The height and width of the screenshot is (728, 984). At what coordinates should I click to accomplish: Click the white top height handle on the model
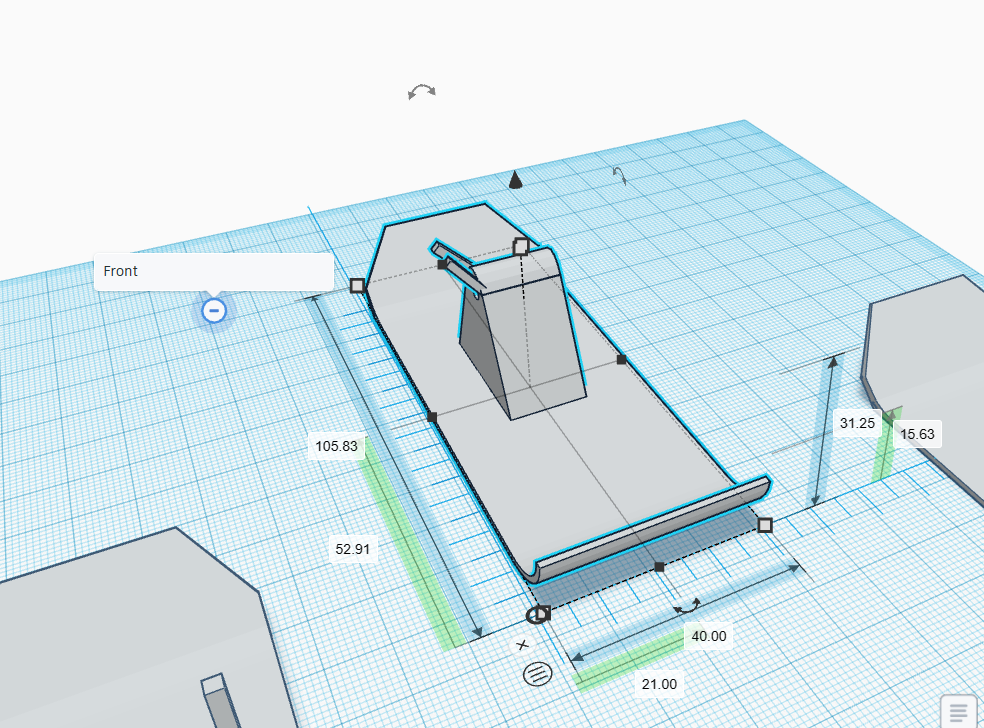click(x=521, y=246)
